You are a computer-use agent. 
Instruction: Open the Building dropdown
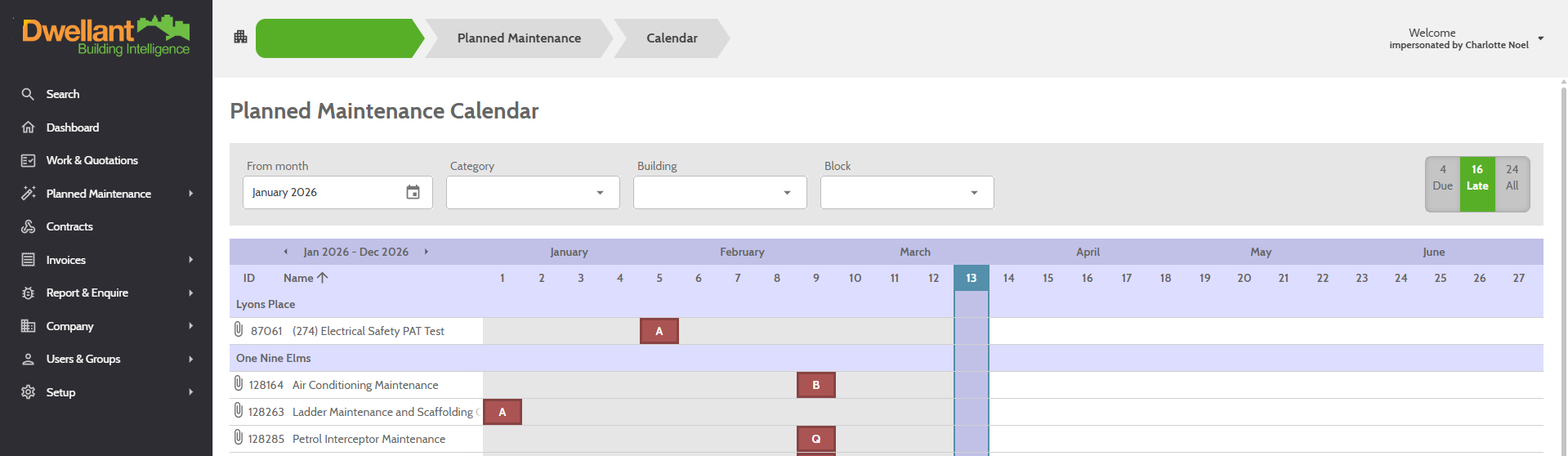[x=720, y=193]
